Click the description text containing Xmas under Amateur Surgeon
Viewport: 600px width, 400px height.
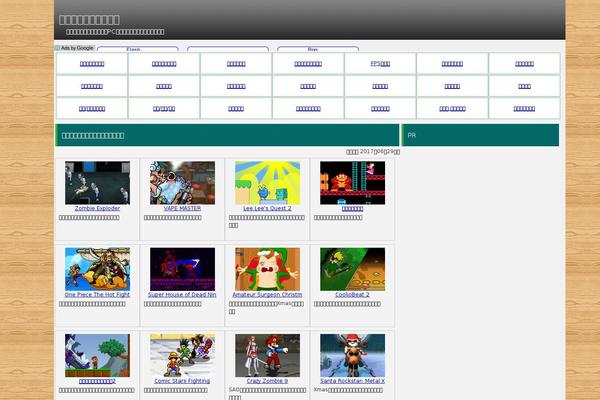pyautogui.click(x=266, y=307)
